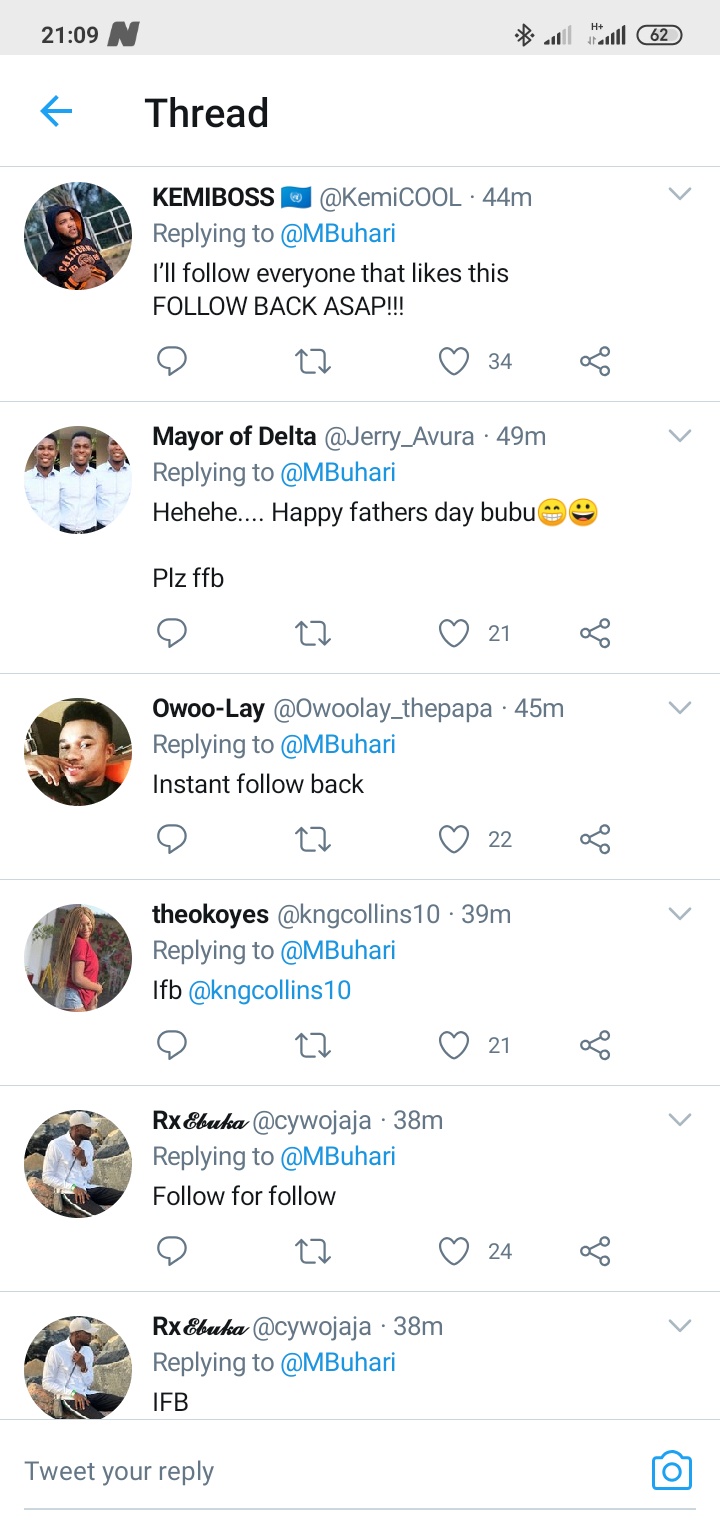The height and width of the screenshot is (1520, 720).
Task: View Mayor of Delta's profile avatar
Action: pyautogui.click(x=78, y=479)
